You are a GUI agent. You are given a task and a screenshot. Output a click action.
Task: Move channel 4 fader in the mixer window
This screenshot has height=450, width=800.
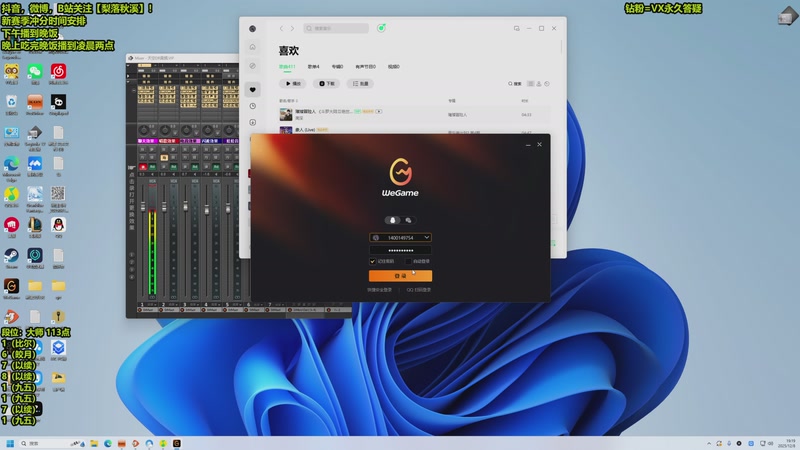[x=207, y=209]
